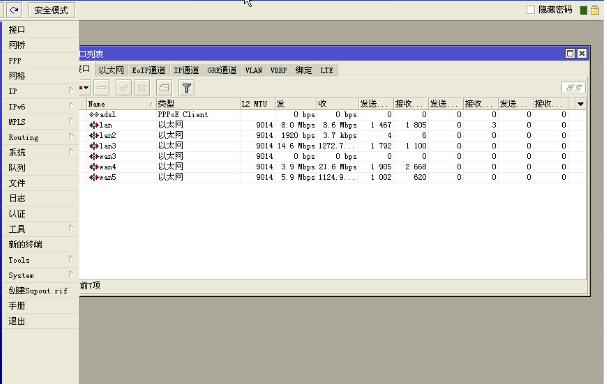Click the red plus add-interface button
This screenshot has height=384, width=607.
[84, 88]
